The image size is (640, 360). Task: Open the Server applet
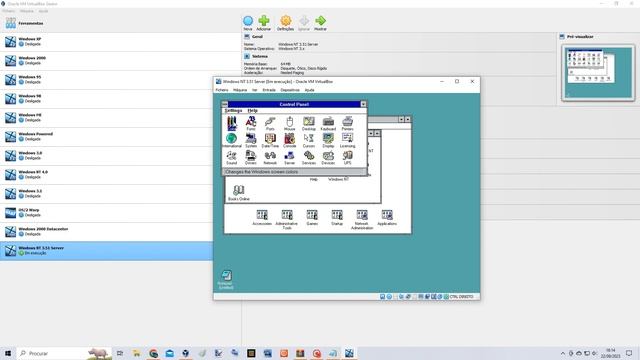(x=289, y=158)
